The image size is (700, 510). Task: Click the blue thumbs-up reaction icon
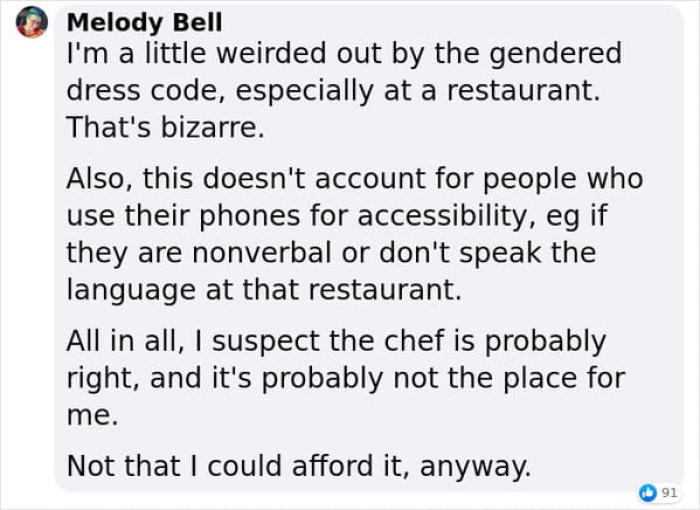pyautogui.click(x=646, y=494)
